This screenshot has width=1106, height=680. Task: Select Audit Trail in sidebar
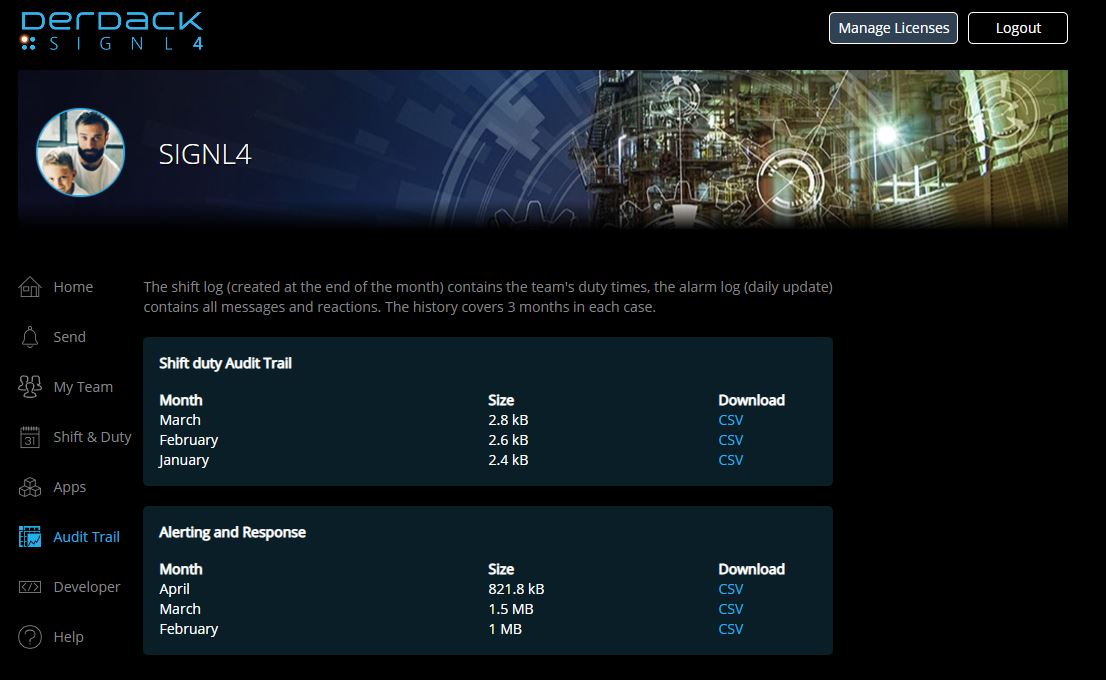(x=87, y=537)
